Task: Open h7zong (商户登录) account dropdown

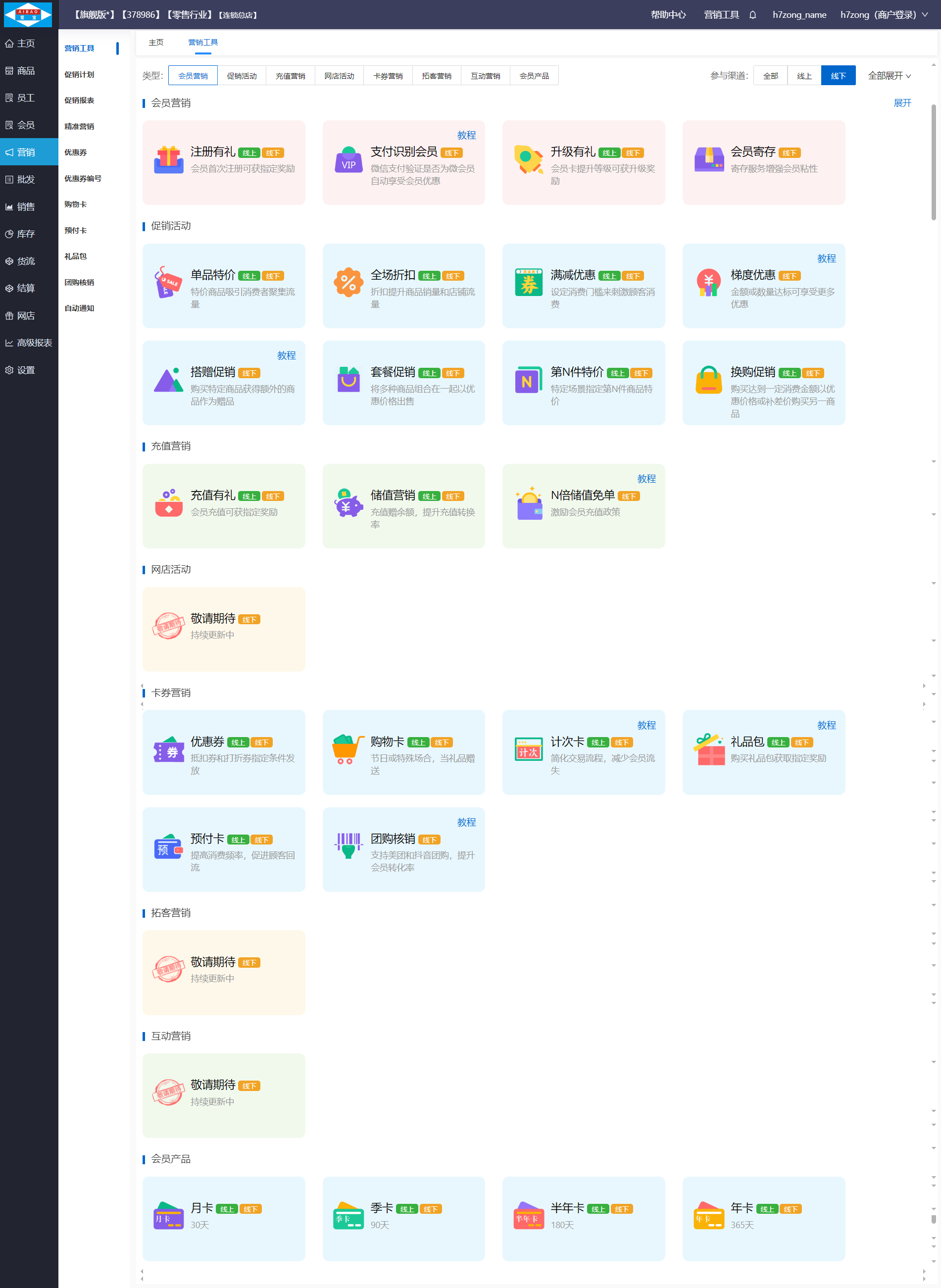Action: 884,15
